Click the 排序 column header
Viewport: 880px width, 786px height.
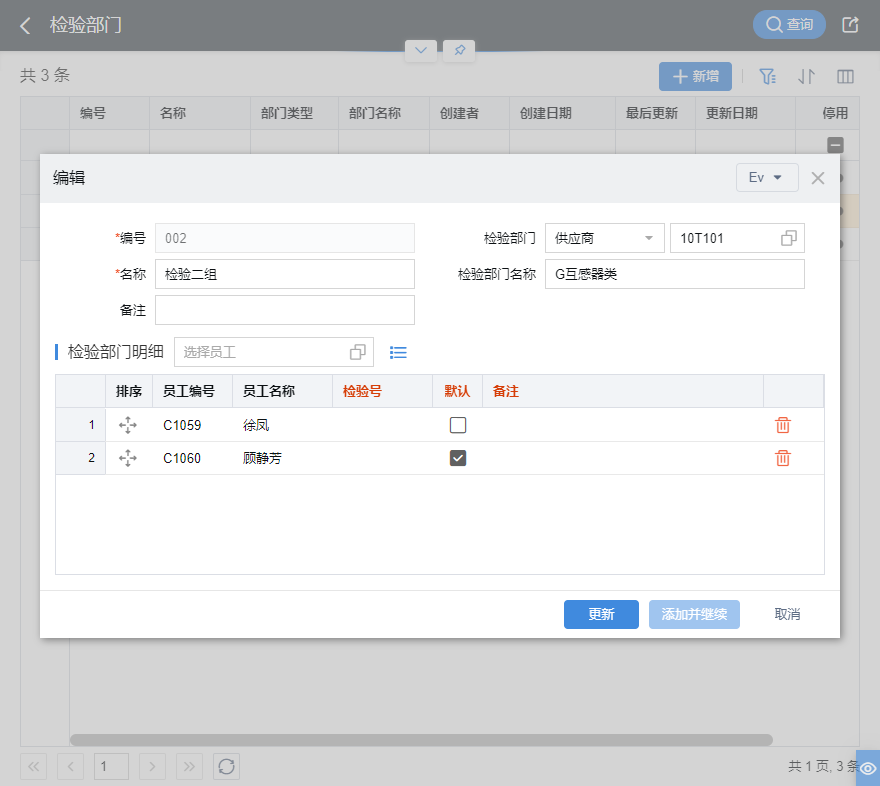[x=129, y=391]
